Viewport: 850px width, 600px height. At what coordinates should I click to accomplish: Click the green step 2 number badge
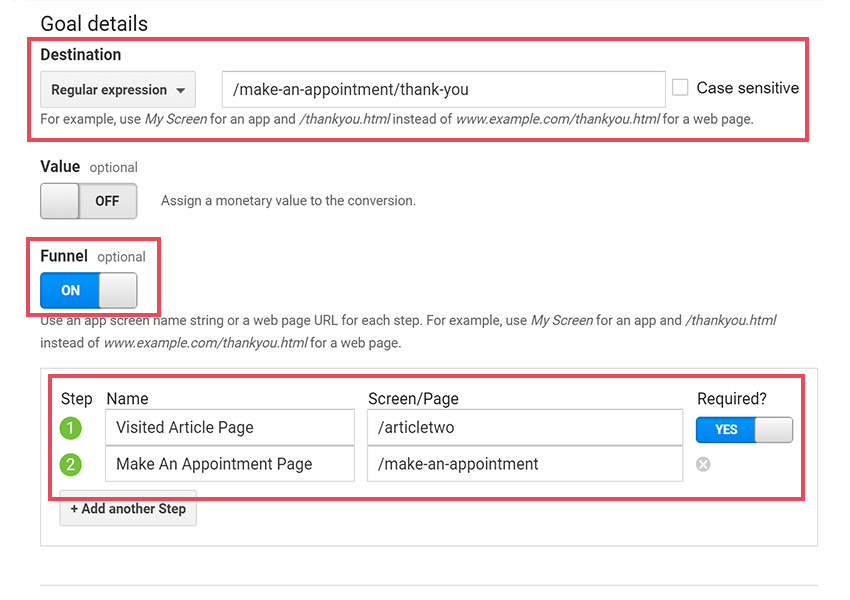point(70,465)
